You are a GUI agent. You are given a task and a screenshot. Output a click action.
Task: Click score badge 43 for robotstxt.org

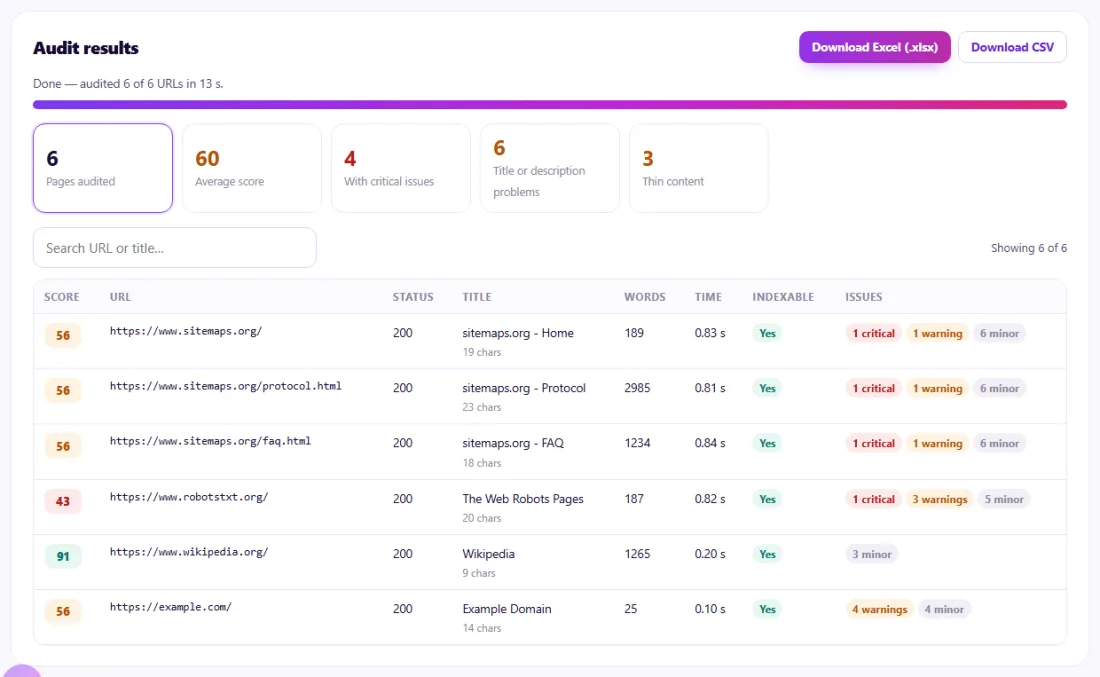click(x=62, y=501)
